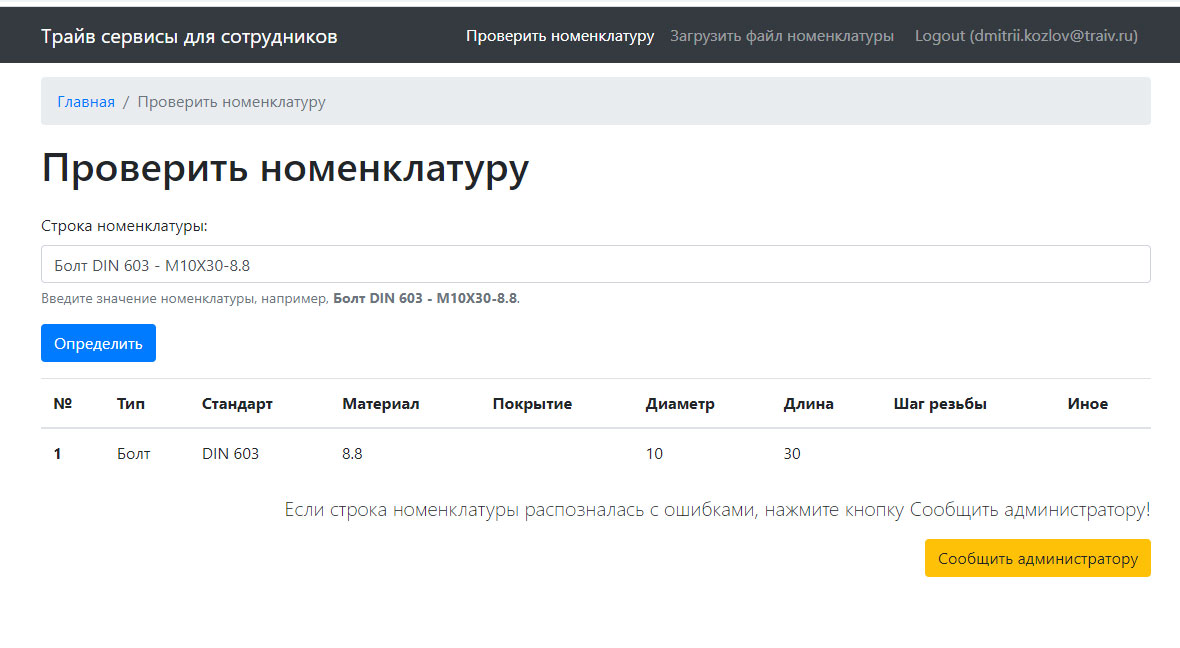Go to Загрузить файл номенклатуры in navbar

[x=781, y=36]
